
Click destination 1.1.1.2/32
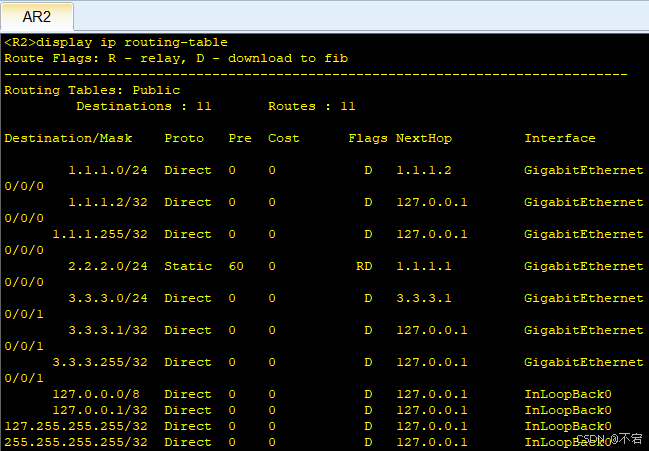[108, 202]
